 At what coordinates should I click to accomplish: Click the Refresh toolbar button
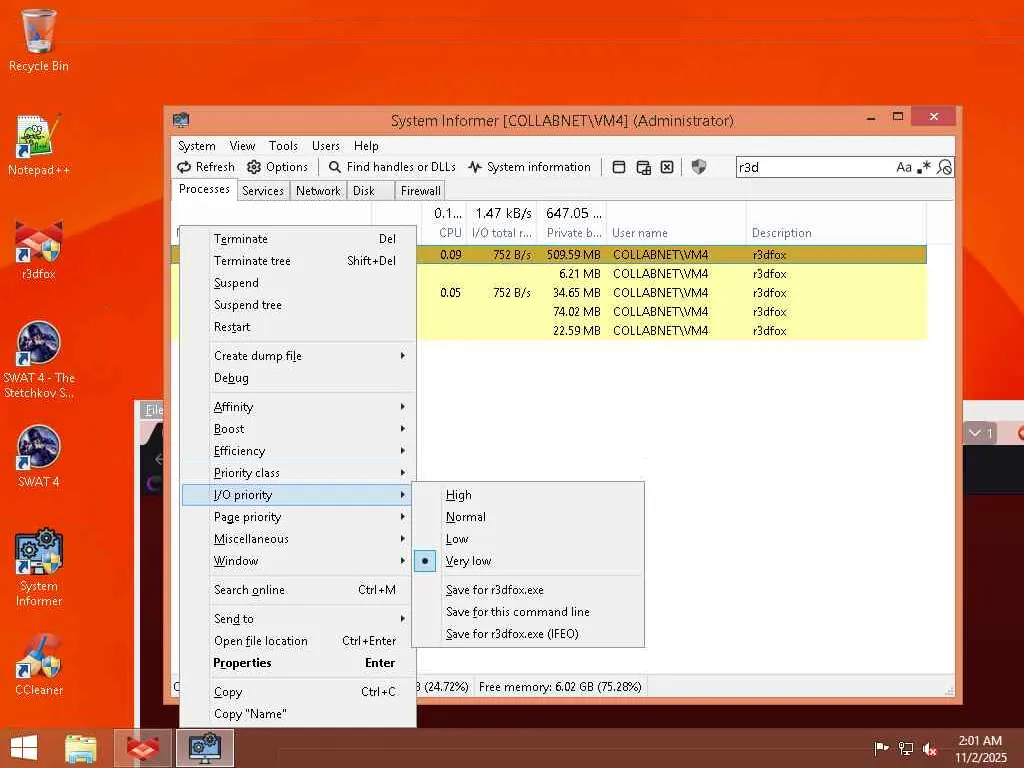[205, 167]
